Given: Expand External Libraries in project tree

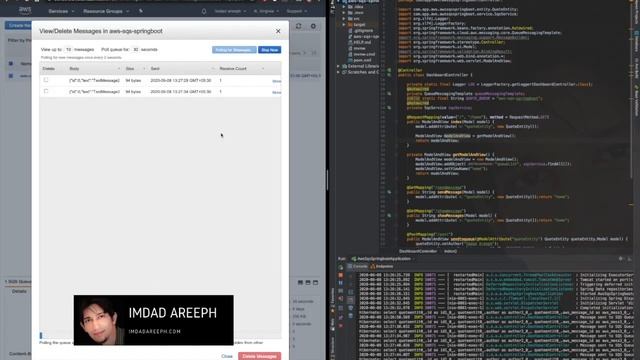Looking at the screenshot, I should coord(338,66).
